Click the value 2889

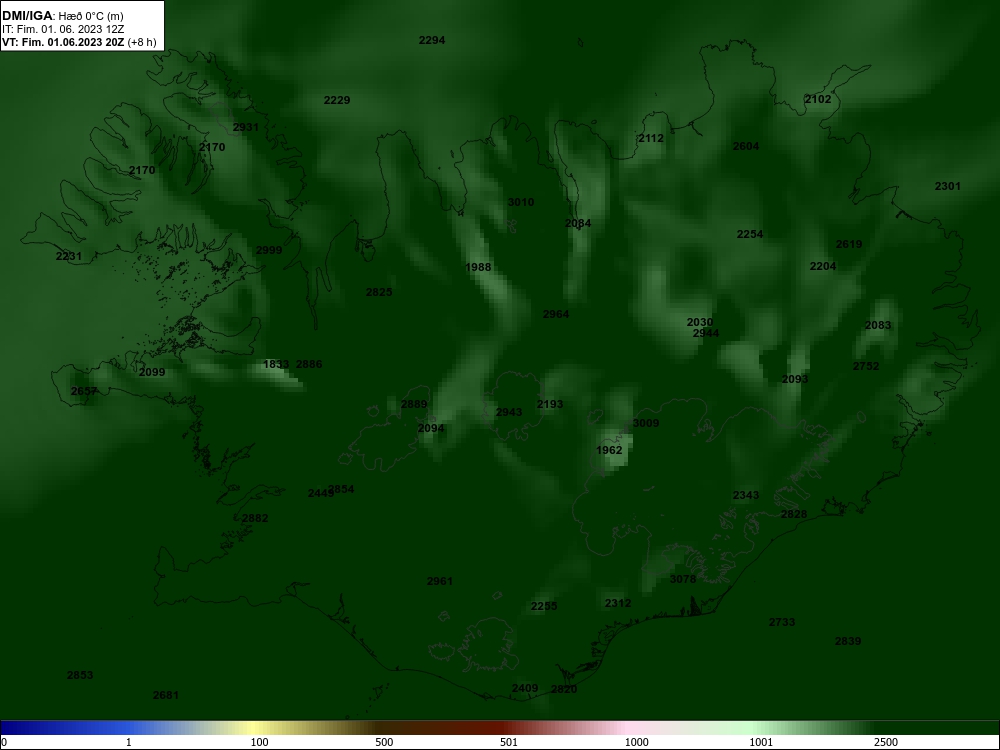click(x=414, y=404)
